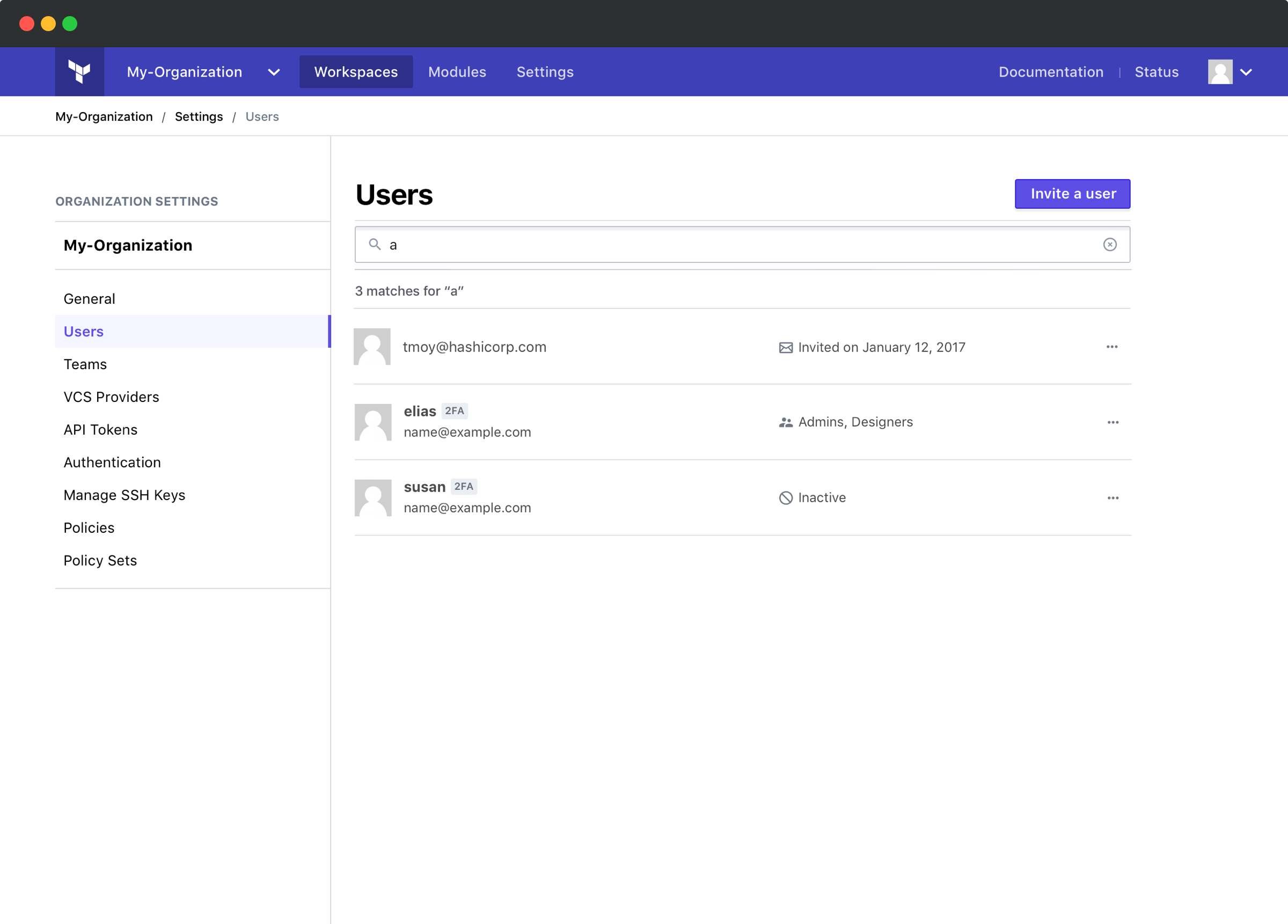The image size is (1288, 924).
Task: Click the Inactive status text
Action: [822, 497]
